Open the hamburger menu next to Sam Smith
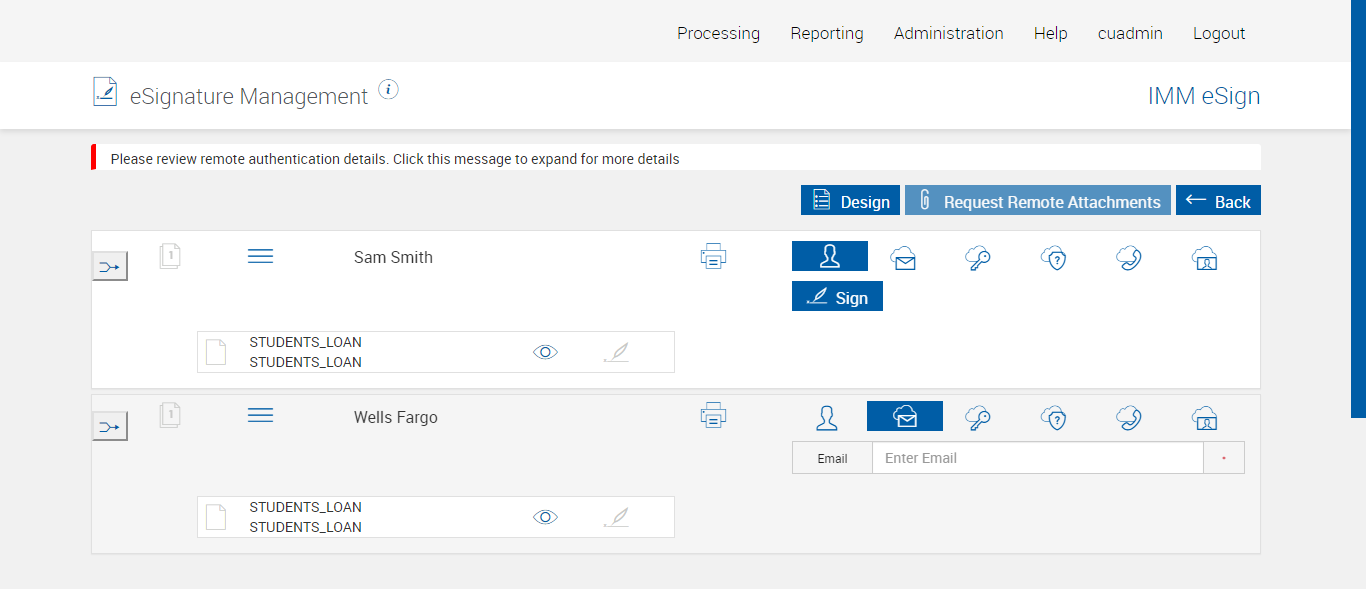Screen dimensions: 1366x589 click(x=260, y=257)
